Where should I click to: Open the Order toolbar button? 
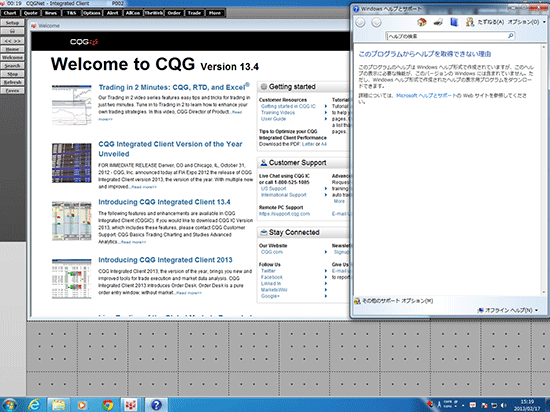(x=174, y=13)
